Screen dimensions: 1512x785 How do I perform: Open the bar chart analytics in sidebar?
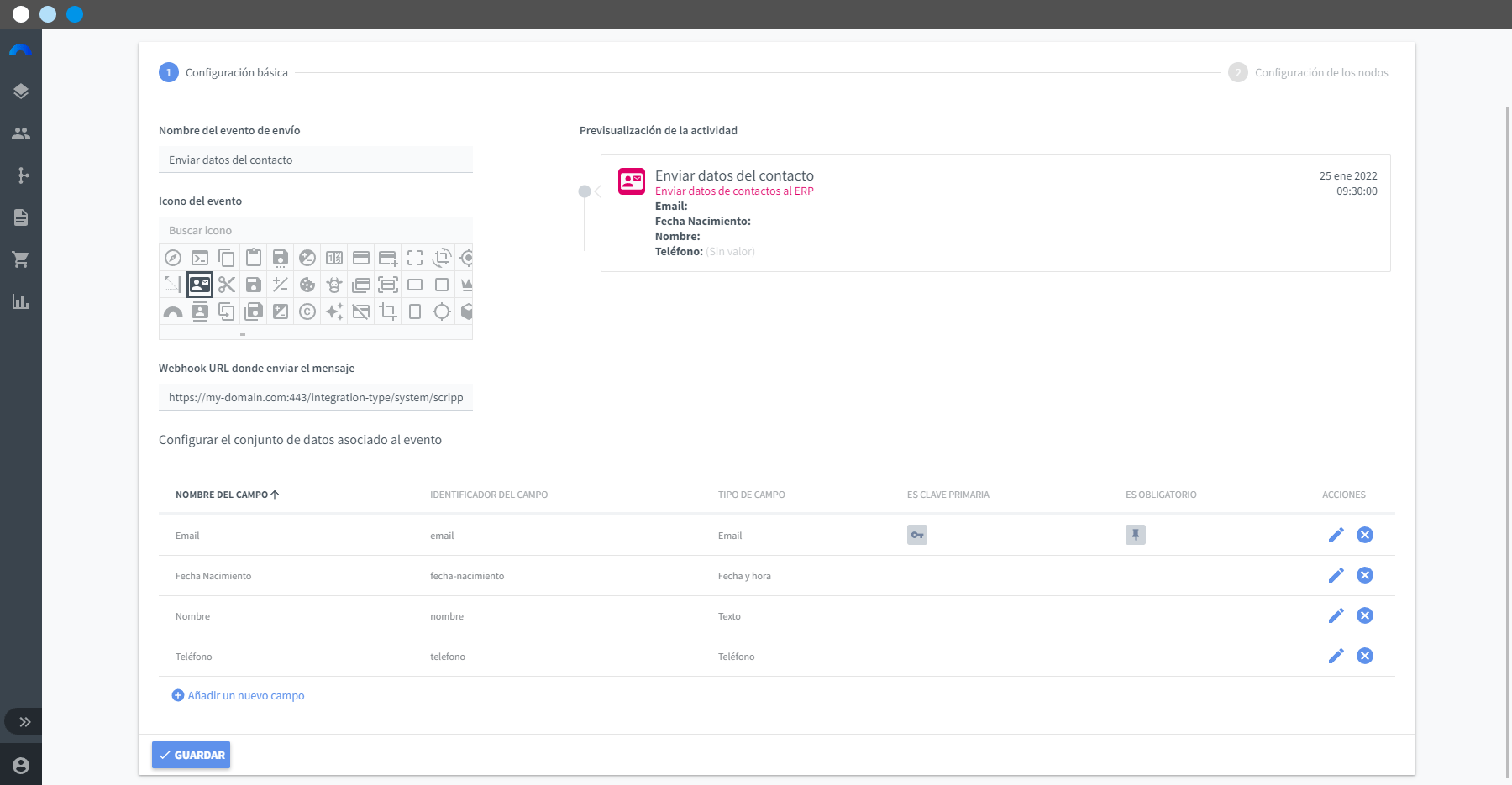click(21, 301)
